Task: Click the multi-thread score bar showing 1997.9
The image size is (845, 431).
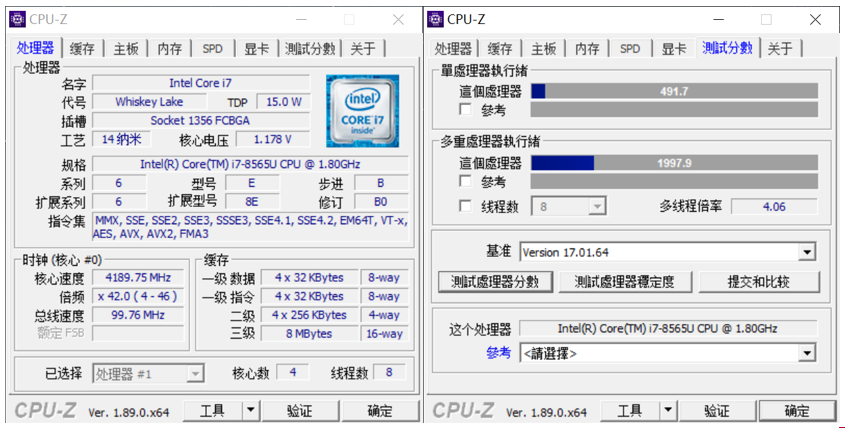Action: [x=674, y=163]
